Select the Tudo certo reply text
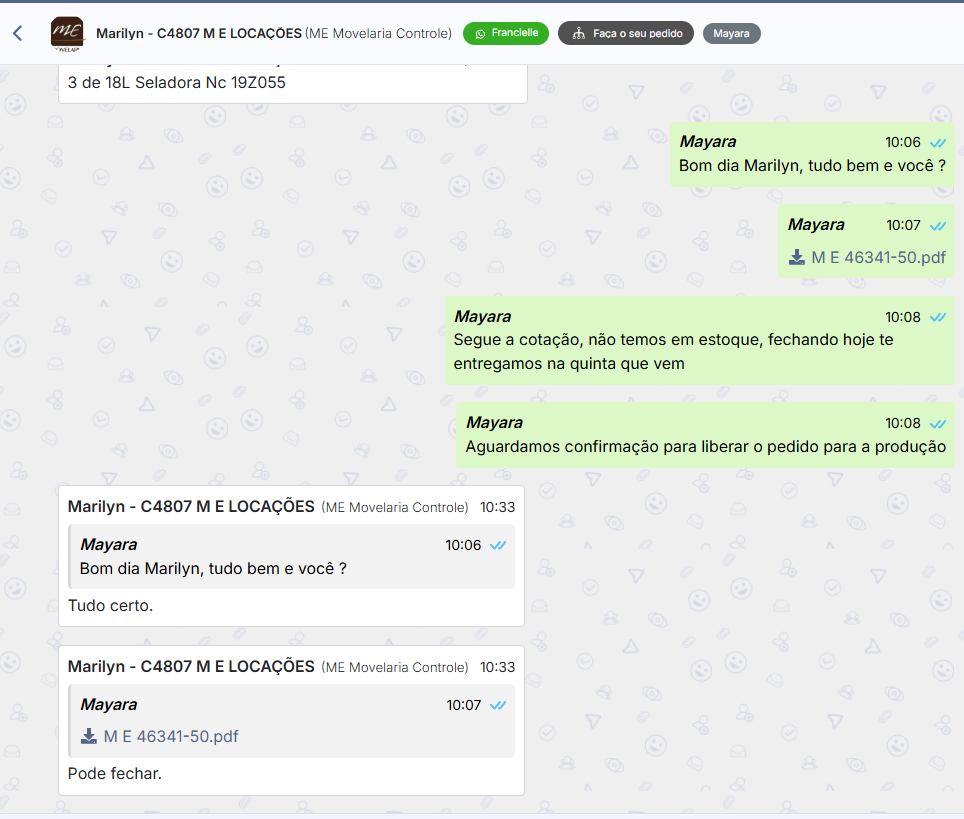The height and width of the screenshot is (819, 964). (x=110, y=606)
